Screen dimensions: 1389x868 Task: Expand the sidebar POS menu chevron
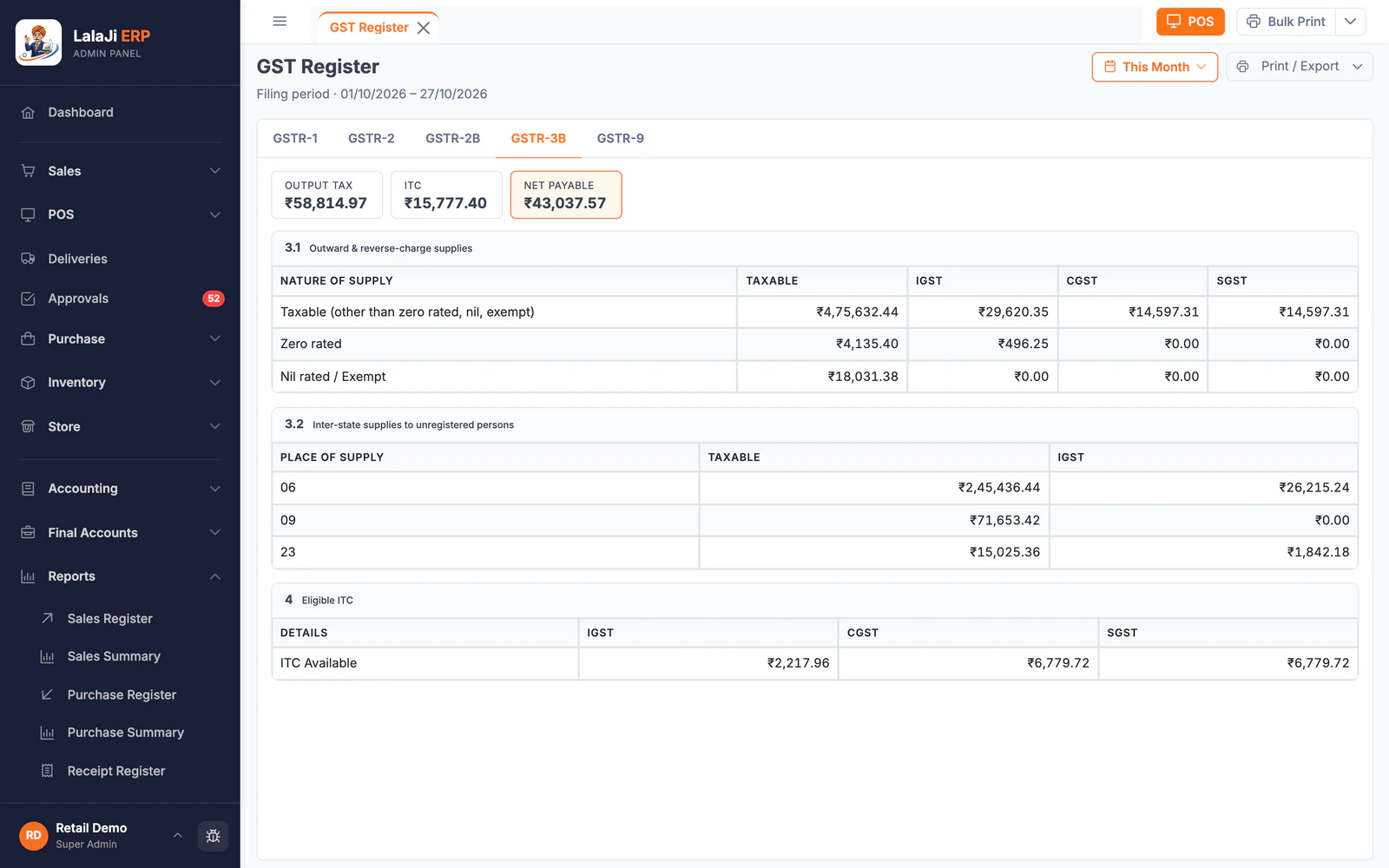tap(215, 214)
